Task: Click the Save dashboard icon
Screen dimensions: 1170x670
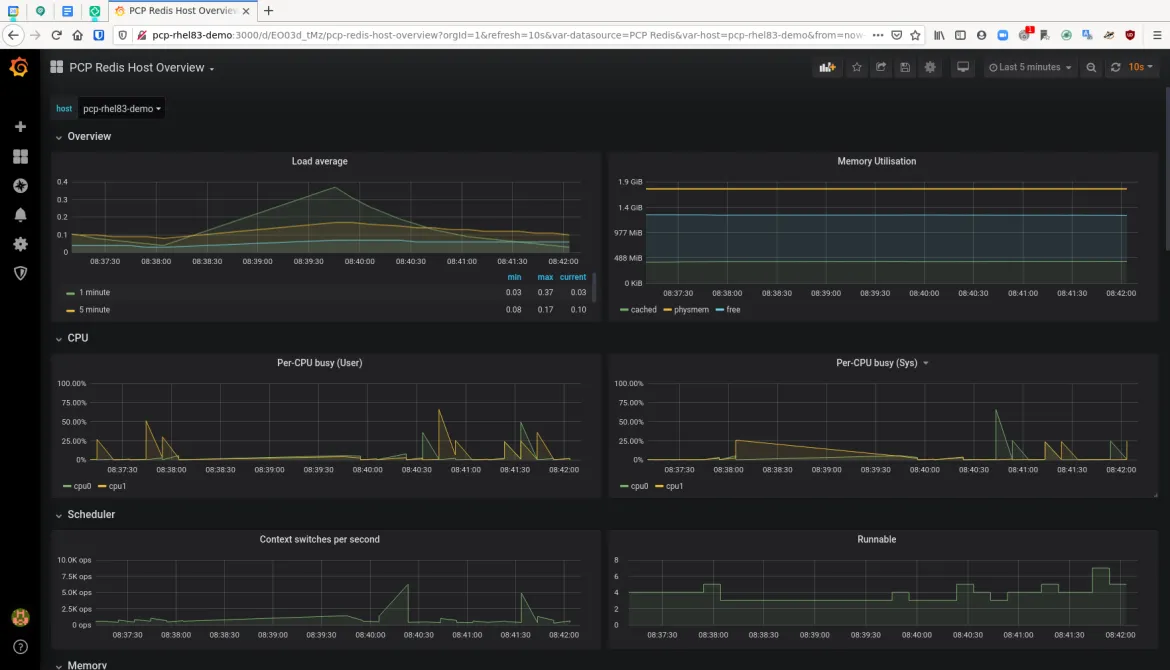Action: (904, 67)
